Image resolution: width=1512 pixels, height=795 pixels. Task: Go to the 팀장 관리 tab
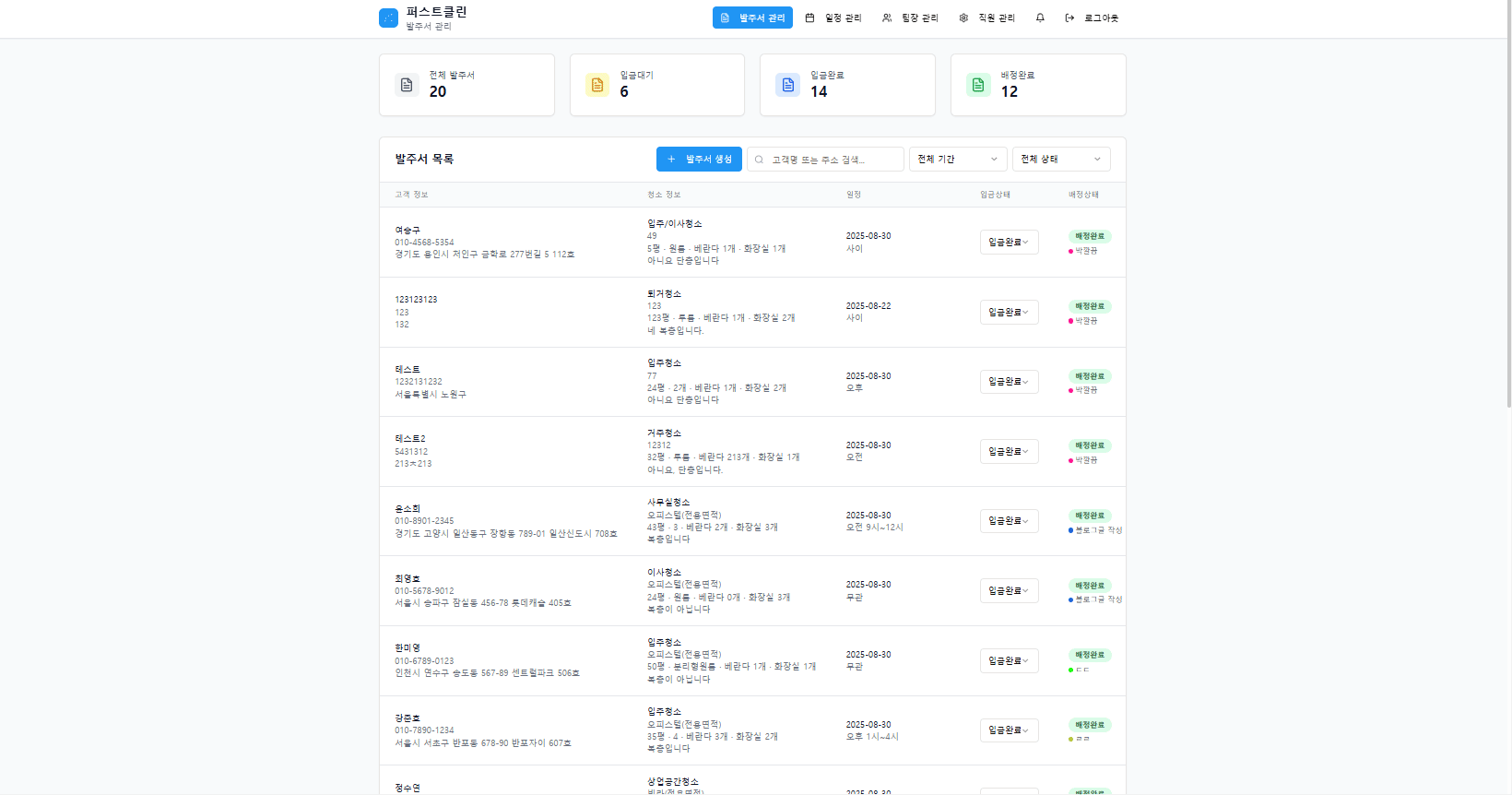pyautogui.click(x=910, y=18)
